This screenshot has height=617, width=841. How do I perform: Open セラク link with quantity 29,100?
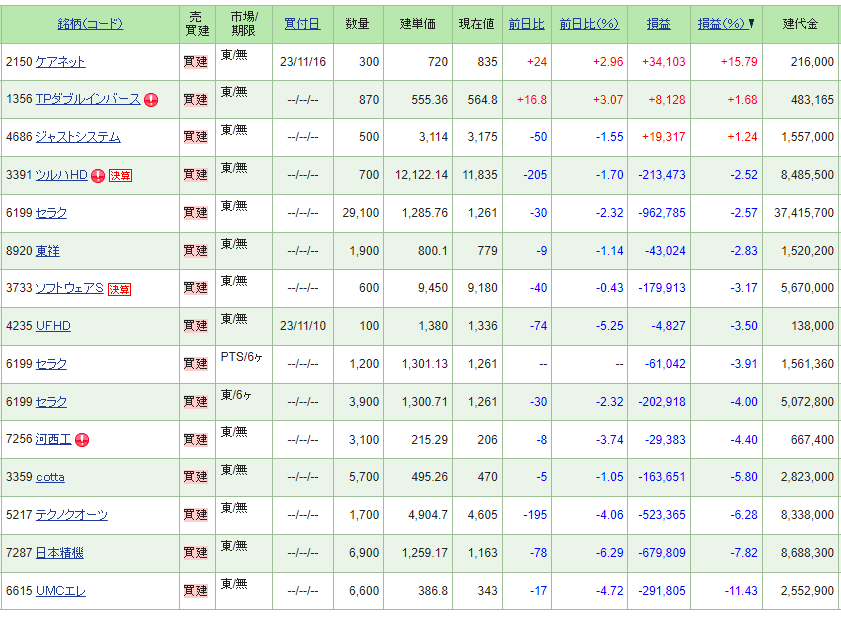point(51,213)
